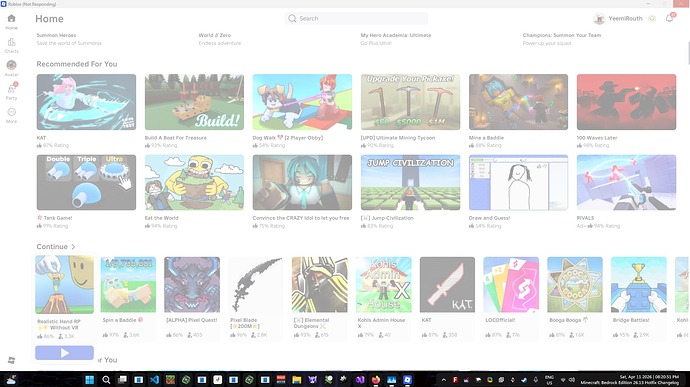The height and width of the screenshot is (387, 690).
Task: Open Ultimate Mining Tycoon thumbnail
Action: click(411, 102)
